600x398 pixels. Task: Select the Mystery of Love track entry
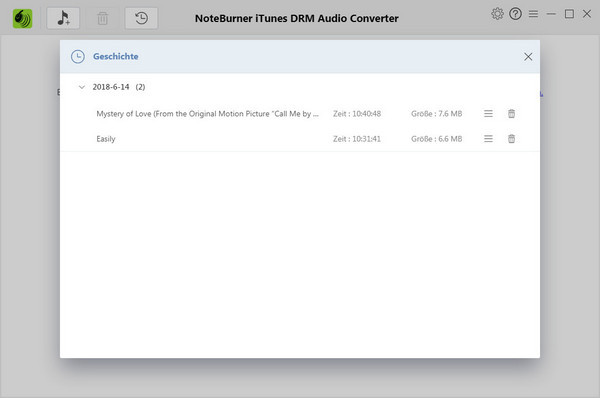pyautogui.click(x=207, y=114)
